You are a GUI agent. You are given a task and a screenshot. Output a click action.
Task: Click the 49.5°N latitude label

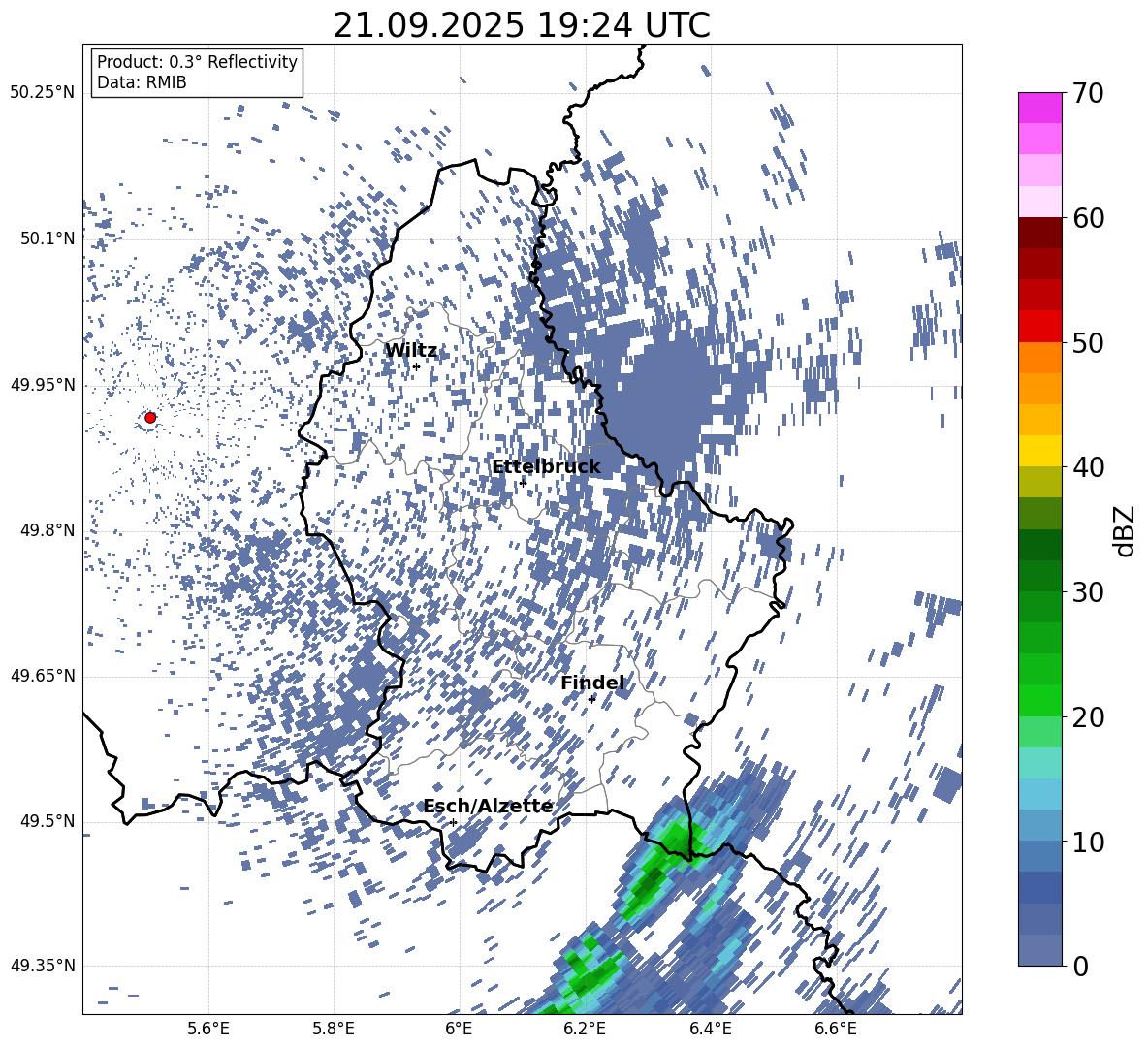pos(47,821)
